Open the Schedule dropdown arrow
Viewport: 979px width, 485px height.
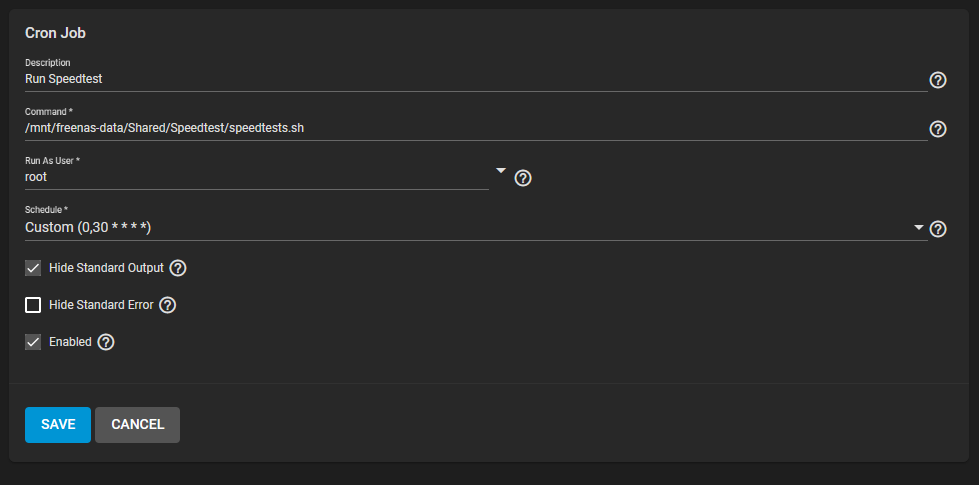pos(918,227)
